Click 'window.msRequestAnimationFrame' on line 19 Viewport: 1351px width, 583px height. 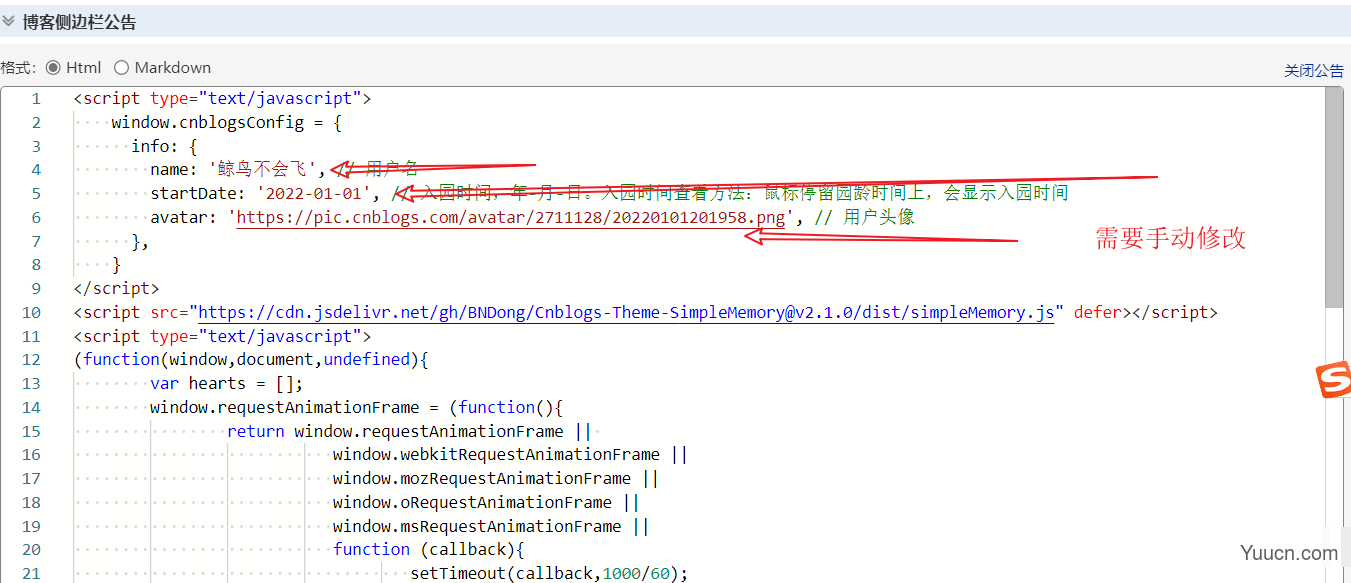(477, 526)
